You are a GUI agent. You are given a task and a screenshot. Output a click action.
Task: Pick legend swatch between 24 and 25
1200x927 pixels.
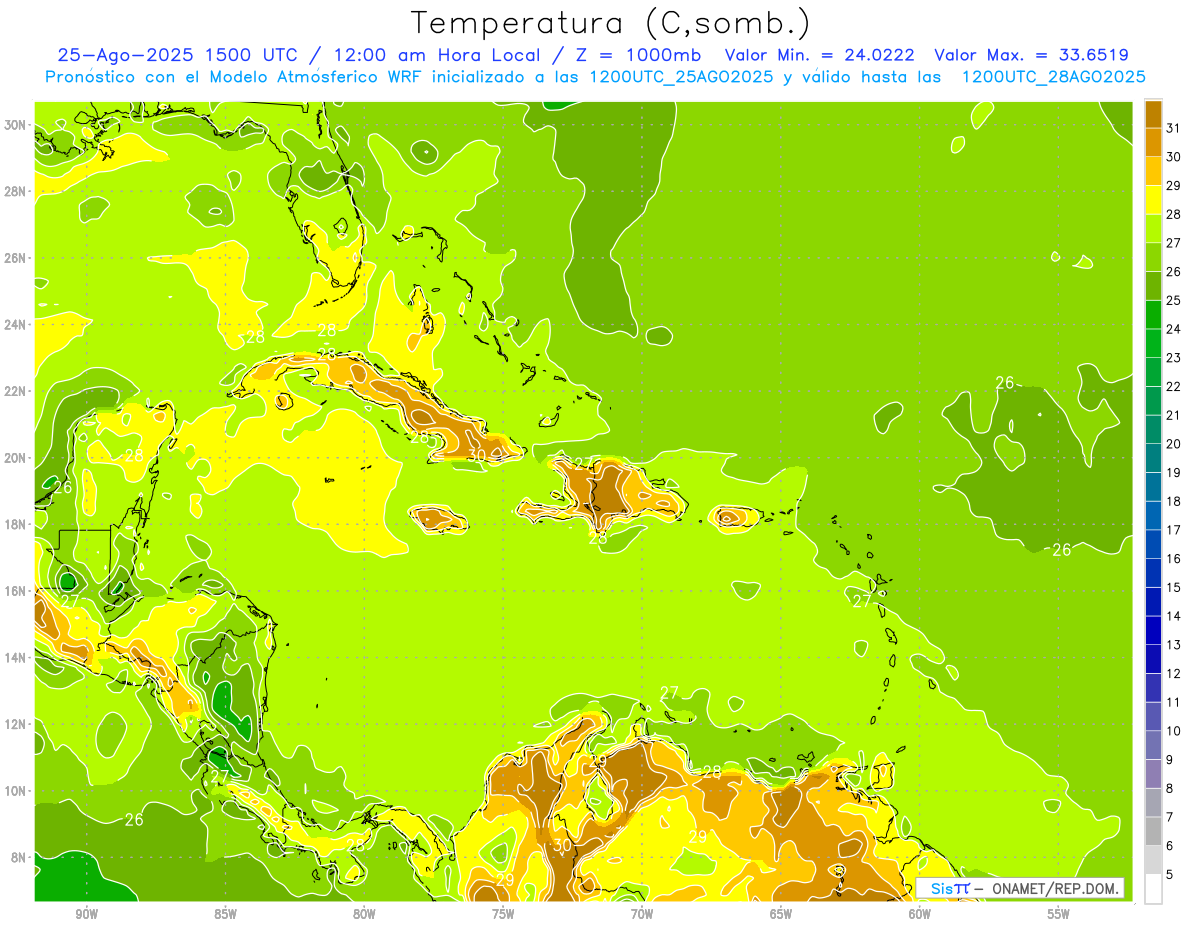(1153, 315)
